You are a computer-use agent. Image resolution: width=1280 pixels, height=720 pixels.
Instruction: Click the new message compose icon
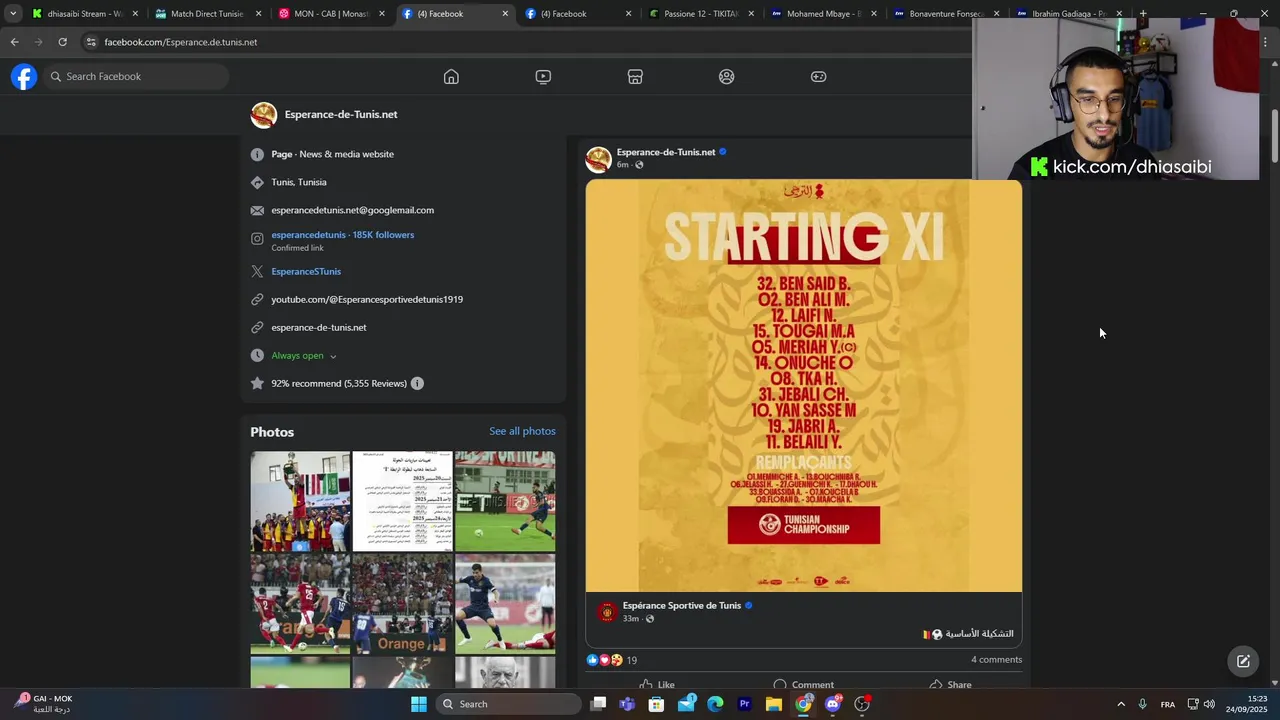click(x=1243, y=661)
